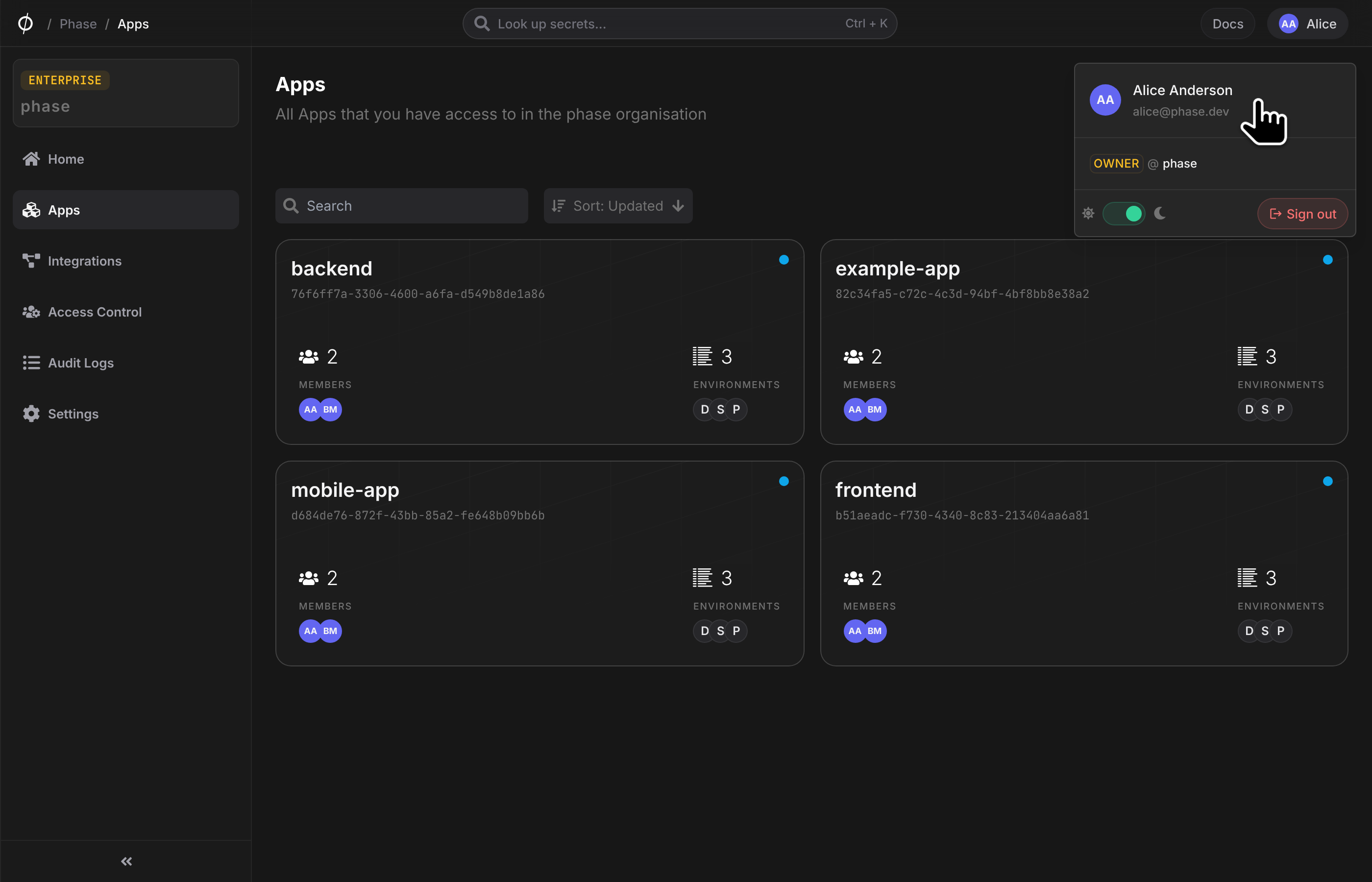Viewport: 1372px width, 882px height.
Task: Toggle the dark/light theme switch
Action: pos(1124,214)
